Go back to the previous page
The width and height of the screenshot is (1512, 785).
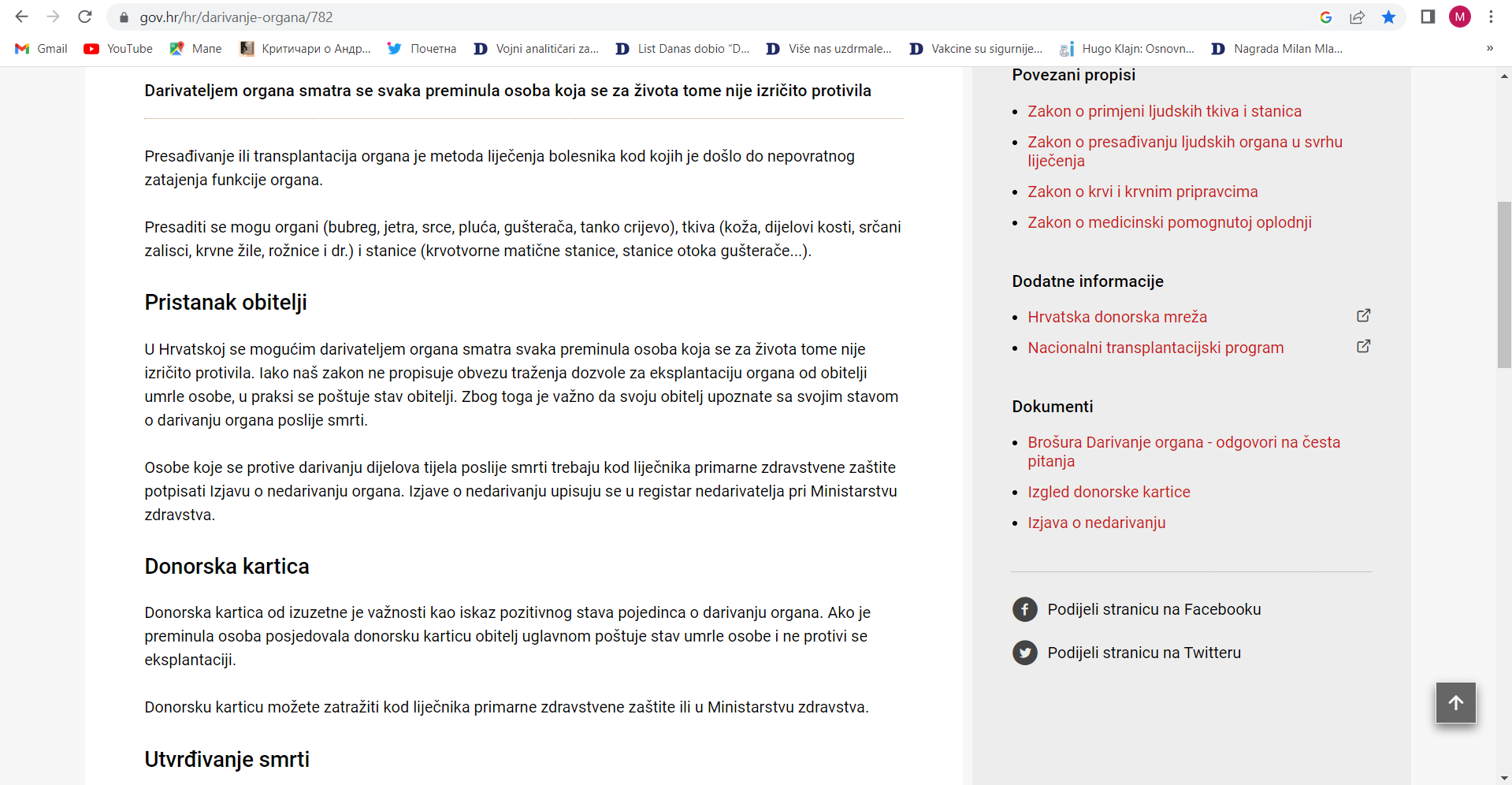(x=20, y=17)
